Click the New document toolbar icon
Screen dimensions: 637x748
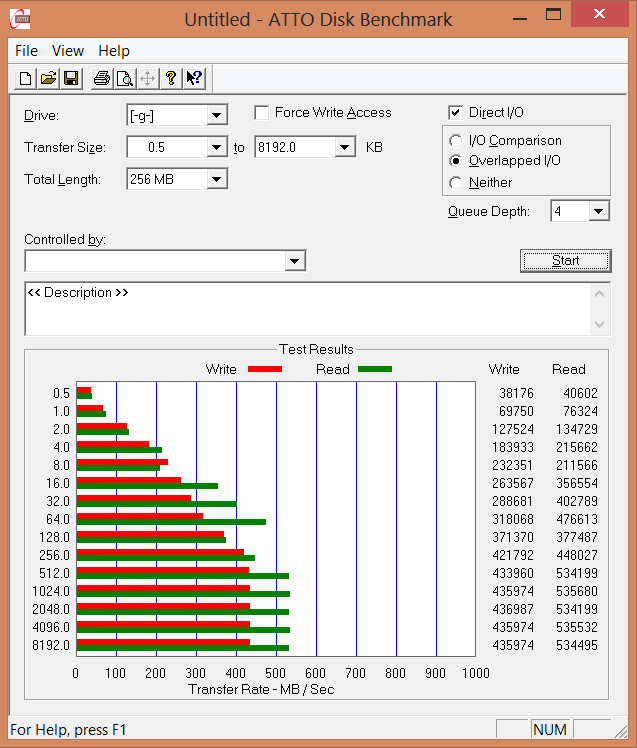click(26, 78)
